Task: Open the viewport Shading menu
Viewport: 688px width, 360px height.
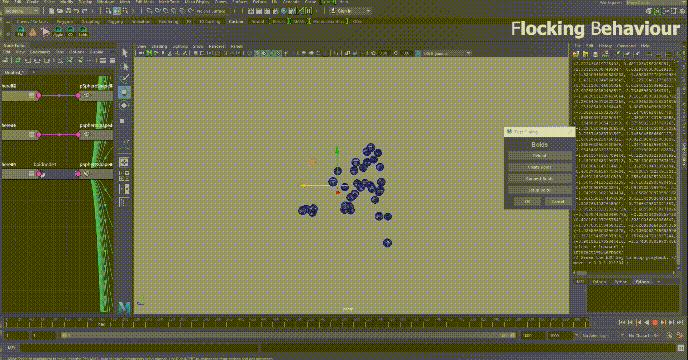Action: click(x=159, y=46)
